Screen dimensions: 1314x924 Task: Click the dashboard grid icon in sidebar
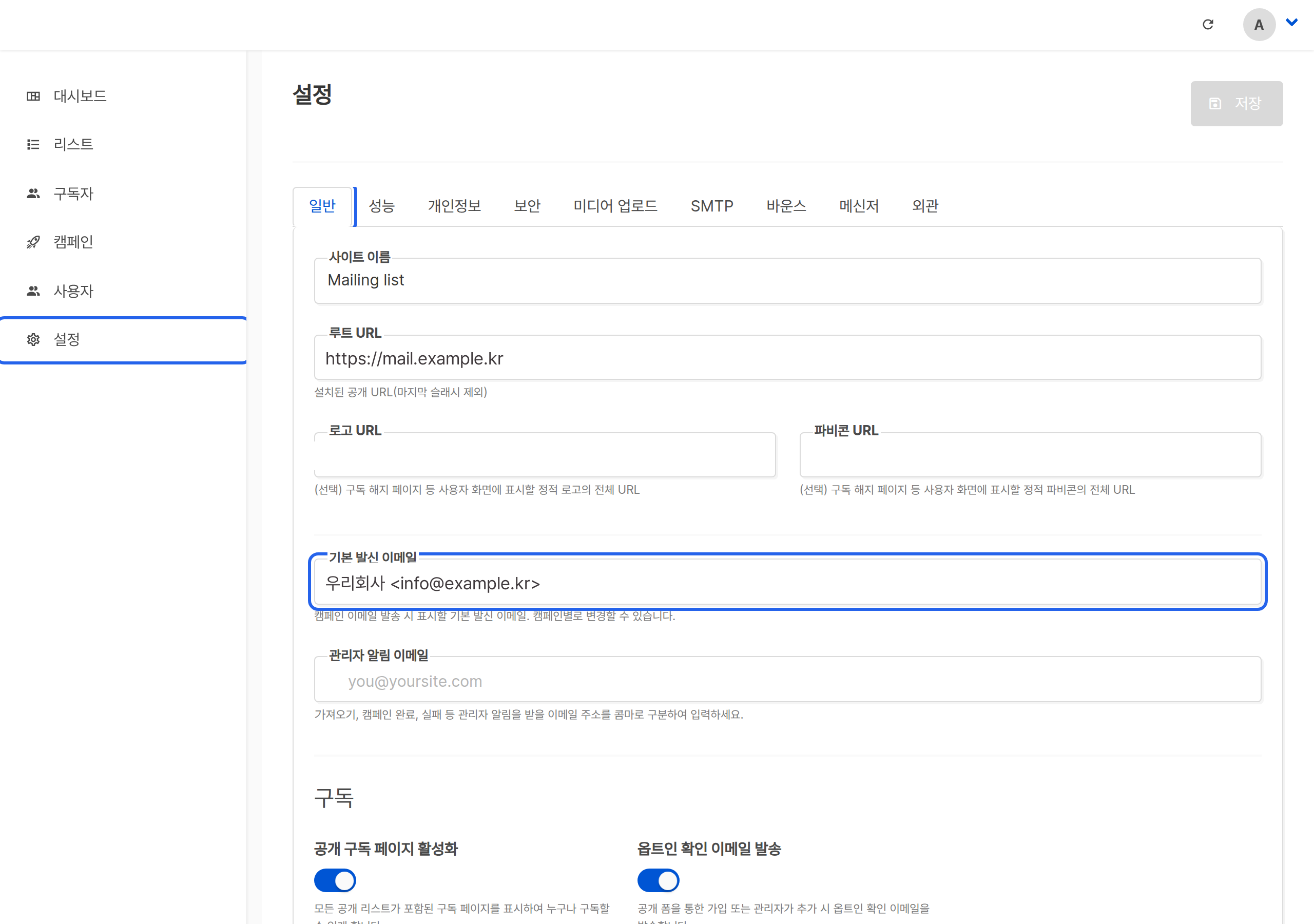point(33,96)
